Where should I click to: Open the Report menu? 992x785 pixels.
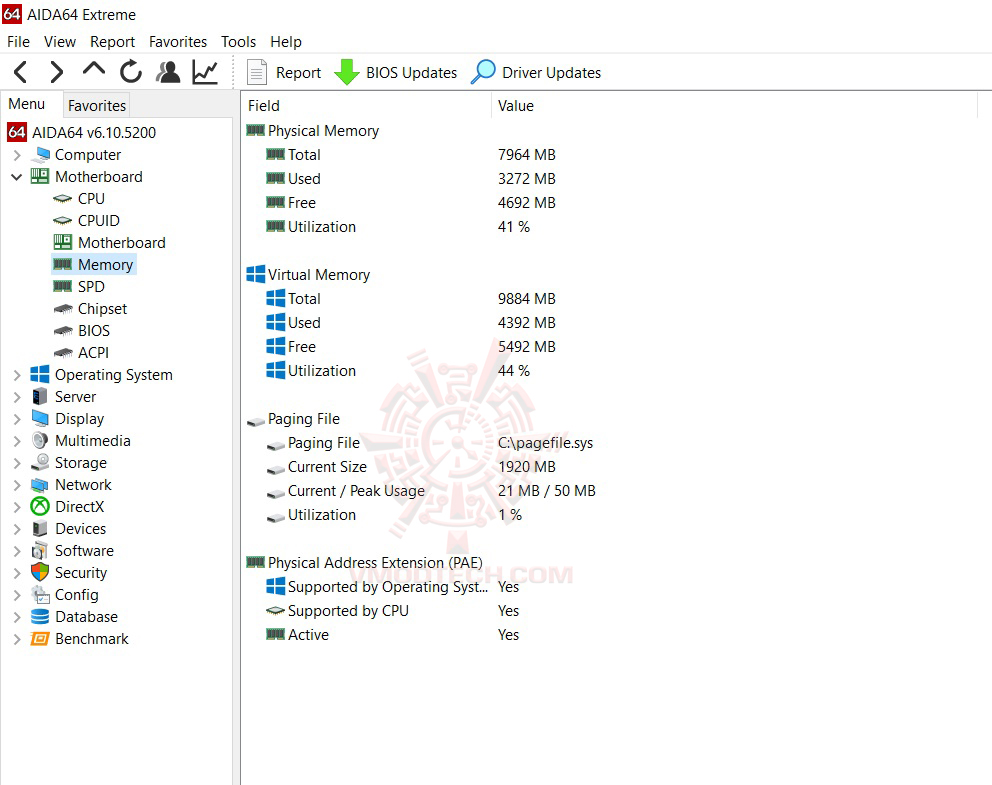click(x=112, y=42)
